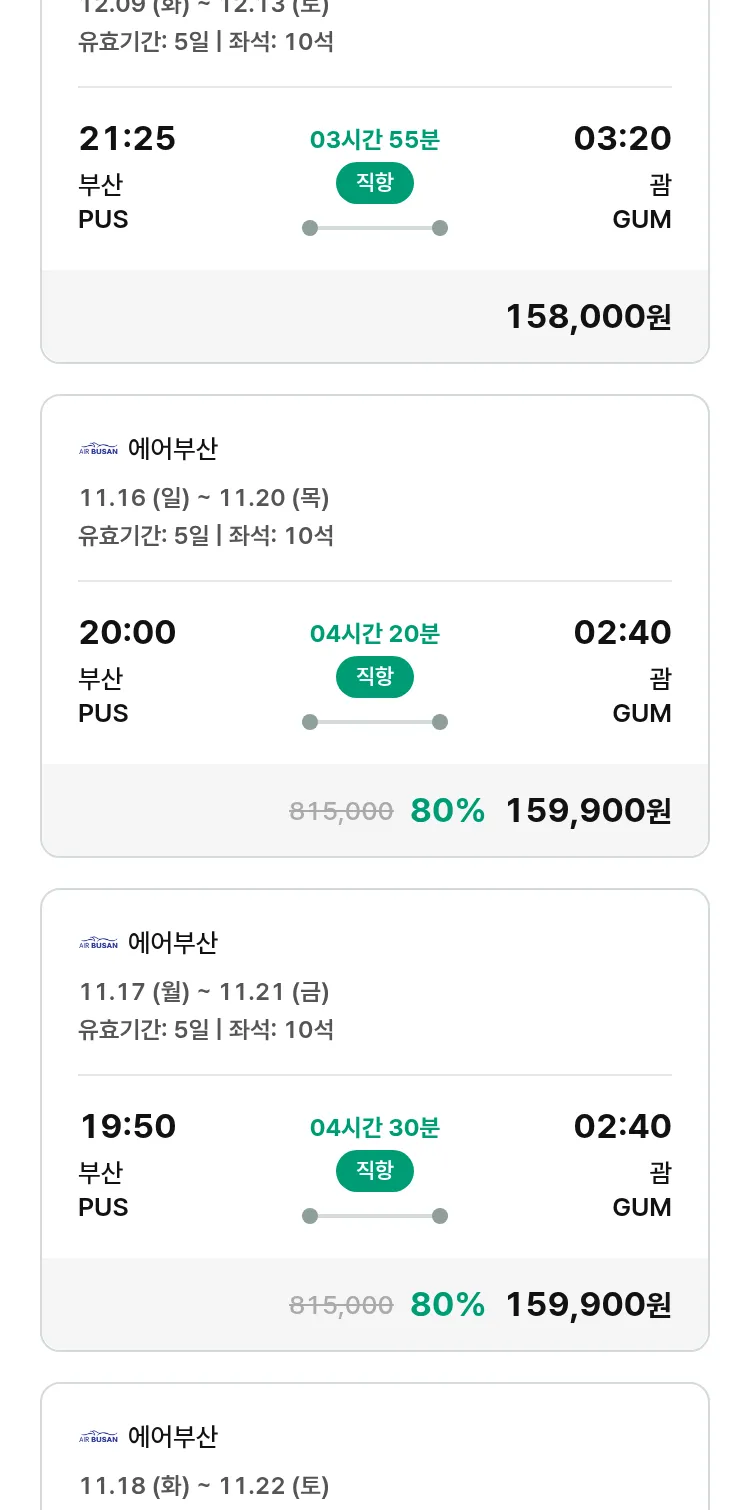Image resolution: width=750 pixels, height=1510 pixels.
Task: Click Air Busan logo on the 11.18 flight card
Action: click(x=98, y=1437)
